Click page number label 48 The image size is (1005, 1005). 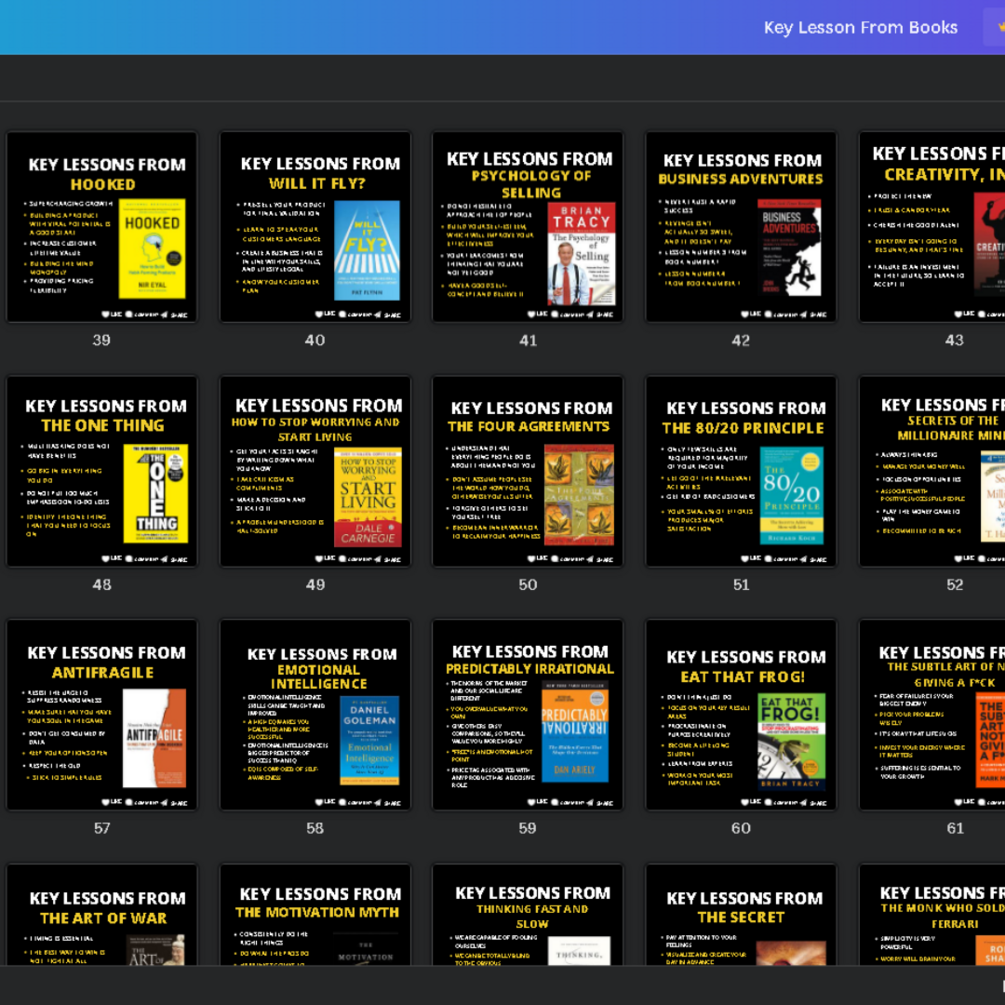coord(102,585)
